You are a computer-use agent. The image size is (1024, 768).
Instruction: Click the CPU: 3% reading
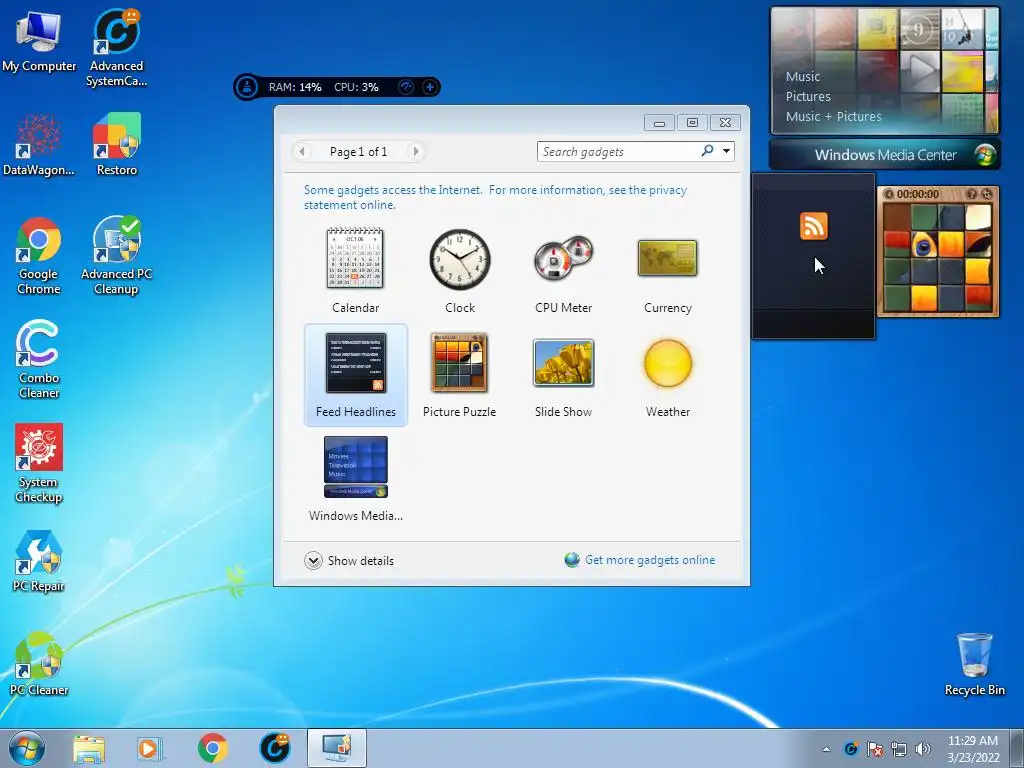pos(356,87)
